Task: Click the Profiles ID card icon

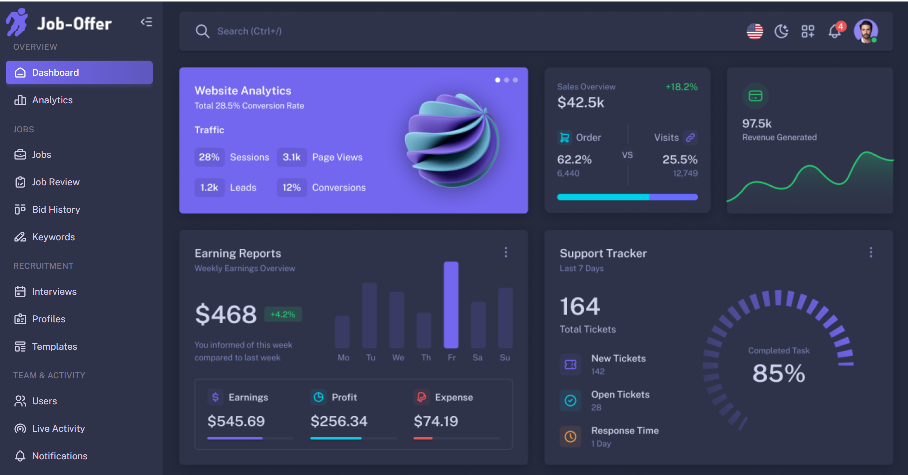Action: (x=20, y=319)
